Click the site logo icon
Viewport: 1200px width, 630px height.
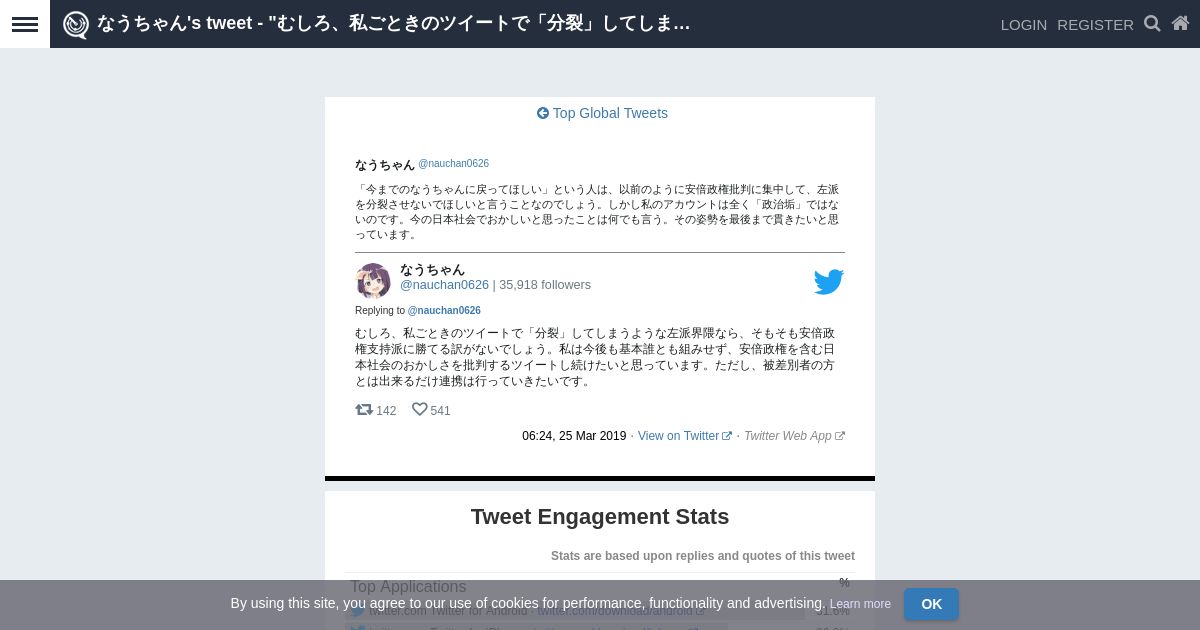(76, 24)
